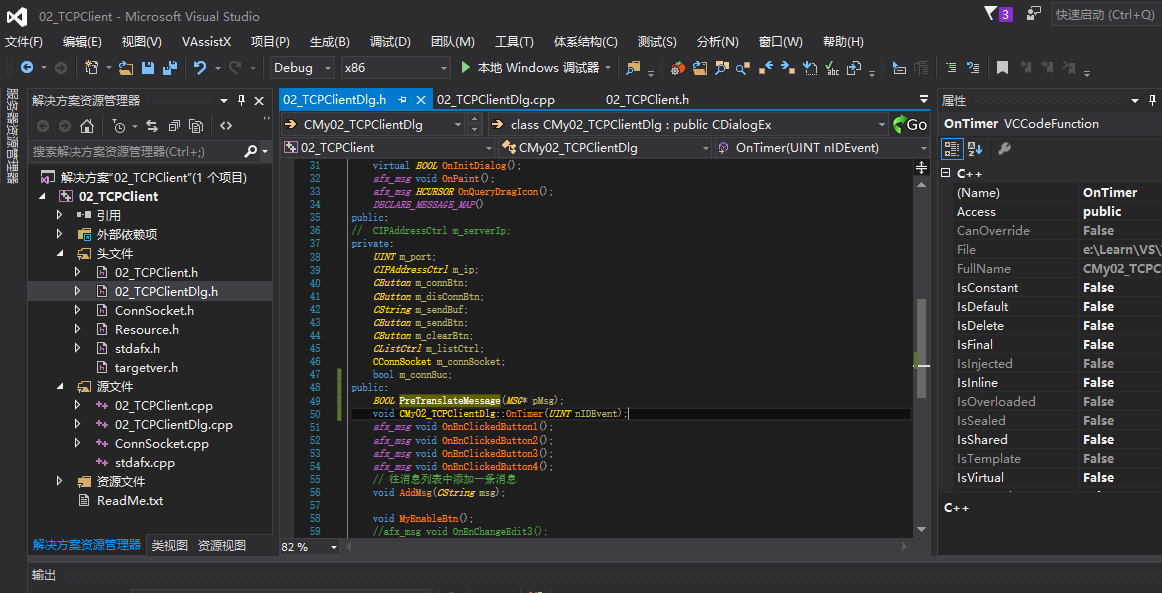Expand the 资源文件 folder node
1162x593 pixels.
pos(60,481)
